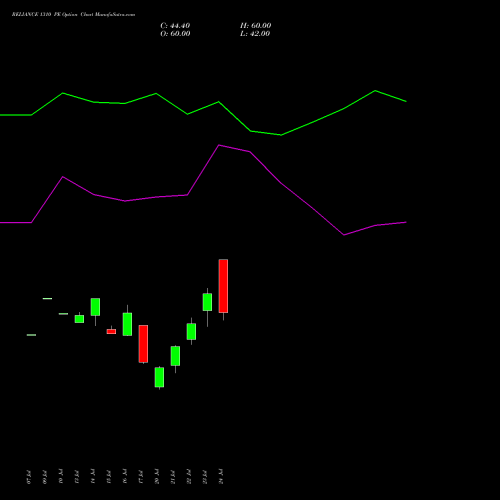Screen dimensions: 500x500
Task: Select the small red candle above 15 Jul
Action: (x=111, y=331)
